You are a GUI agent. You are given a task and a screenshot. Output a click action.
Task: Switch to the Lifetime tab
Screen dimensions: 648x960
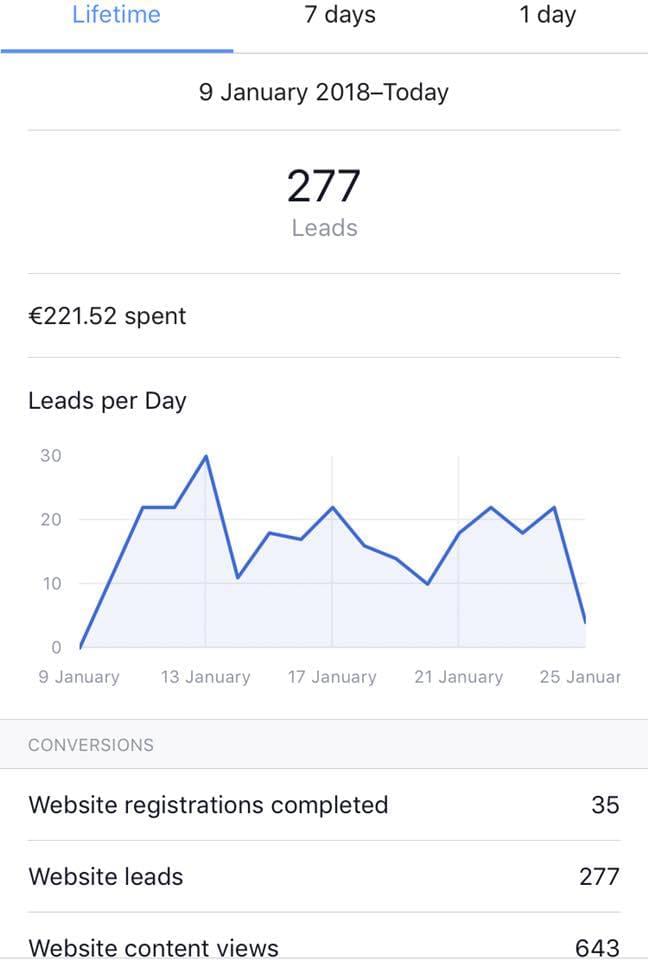(x=116, y=16)
